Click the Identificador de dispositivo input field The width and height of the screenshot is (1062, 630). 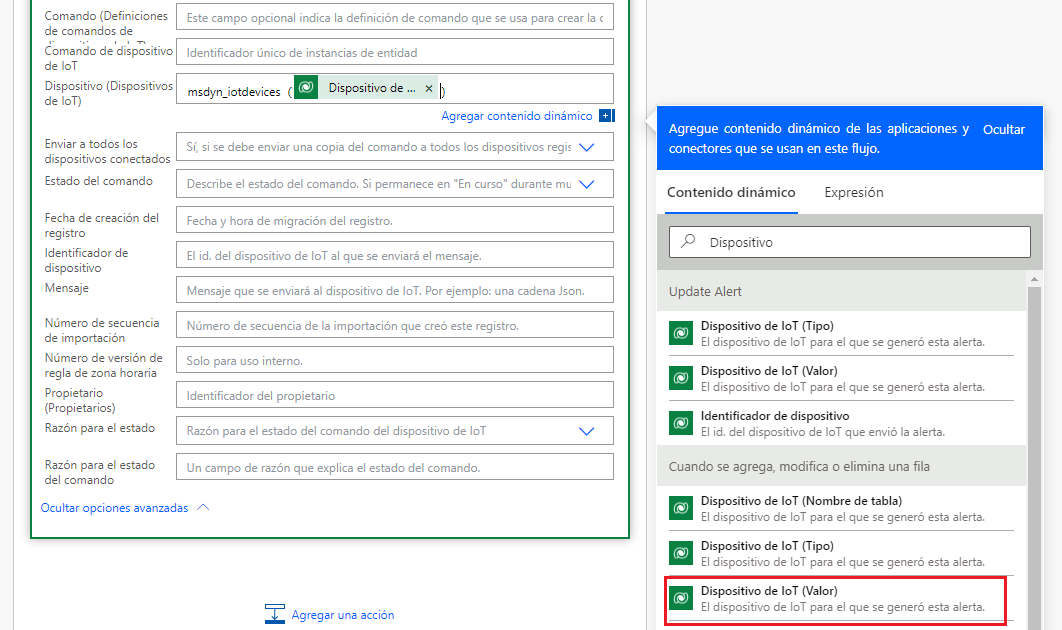(x=395, y=255)
